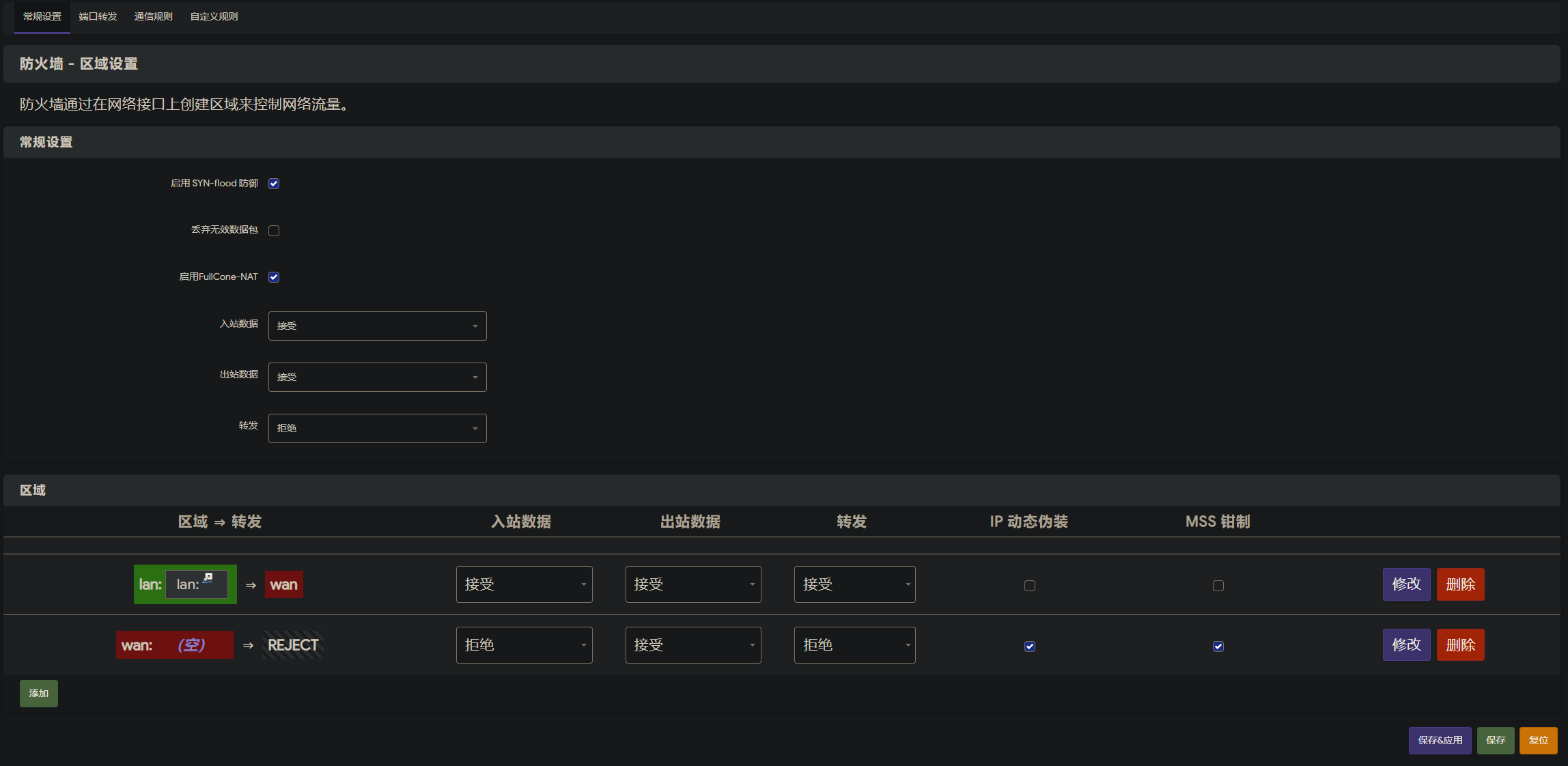Click the lan interface network icon
Image resolution: width=1568 pixels, height=766 pixels.
(208, 578)
